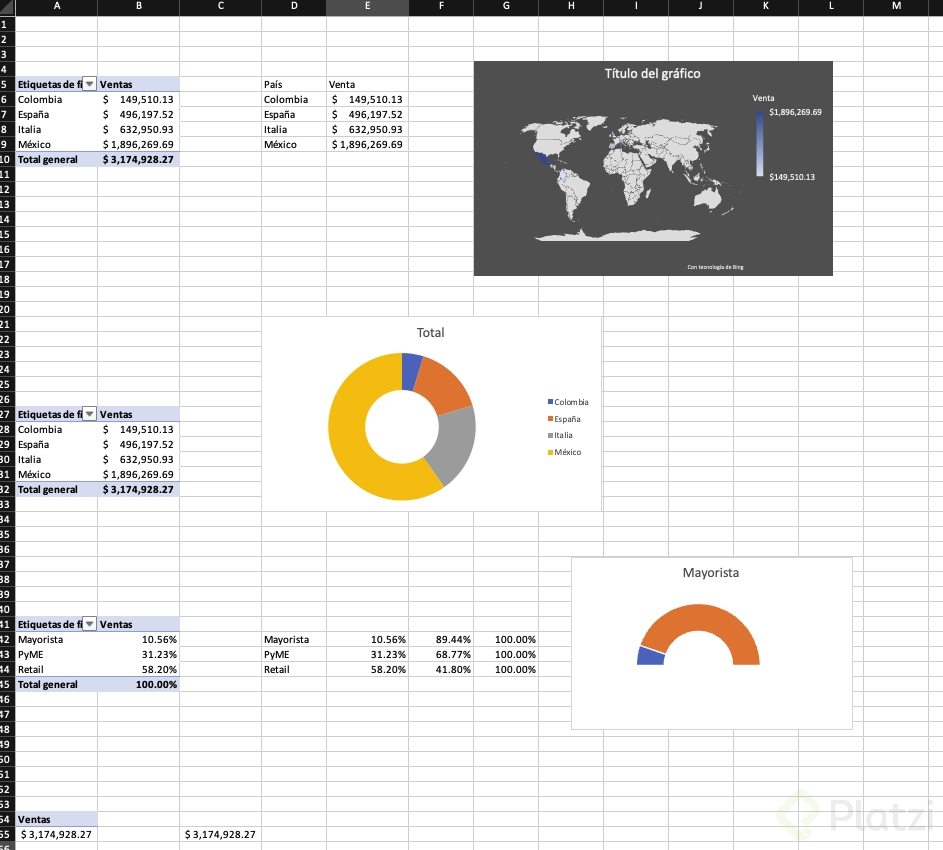The image size is (943, 850).
Task: Select the 41.80% cell in Retail row
Action: tap(441, 670)
